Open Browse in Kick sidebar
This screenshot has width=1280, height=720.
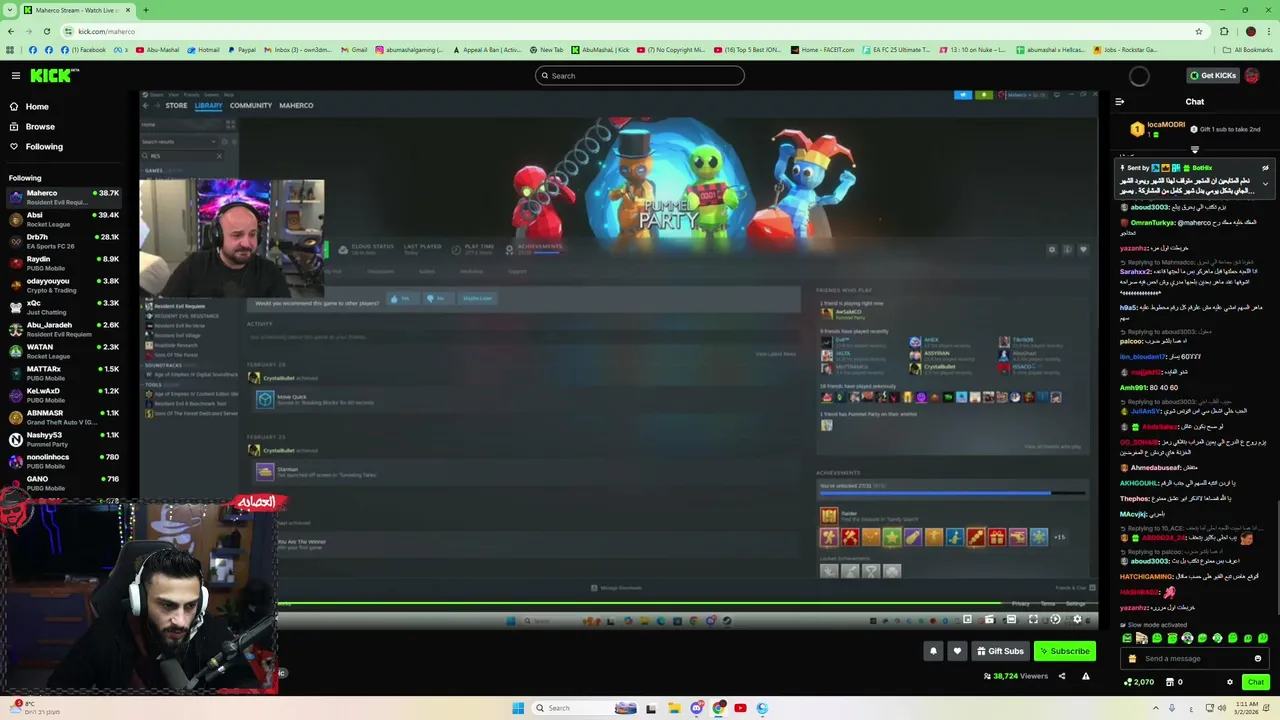(40, 127)
